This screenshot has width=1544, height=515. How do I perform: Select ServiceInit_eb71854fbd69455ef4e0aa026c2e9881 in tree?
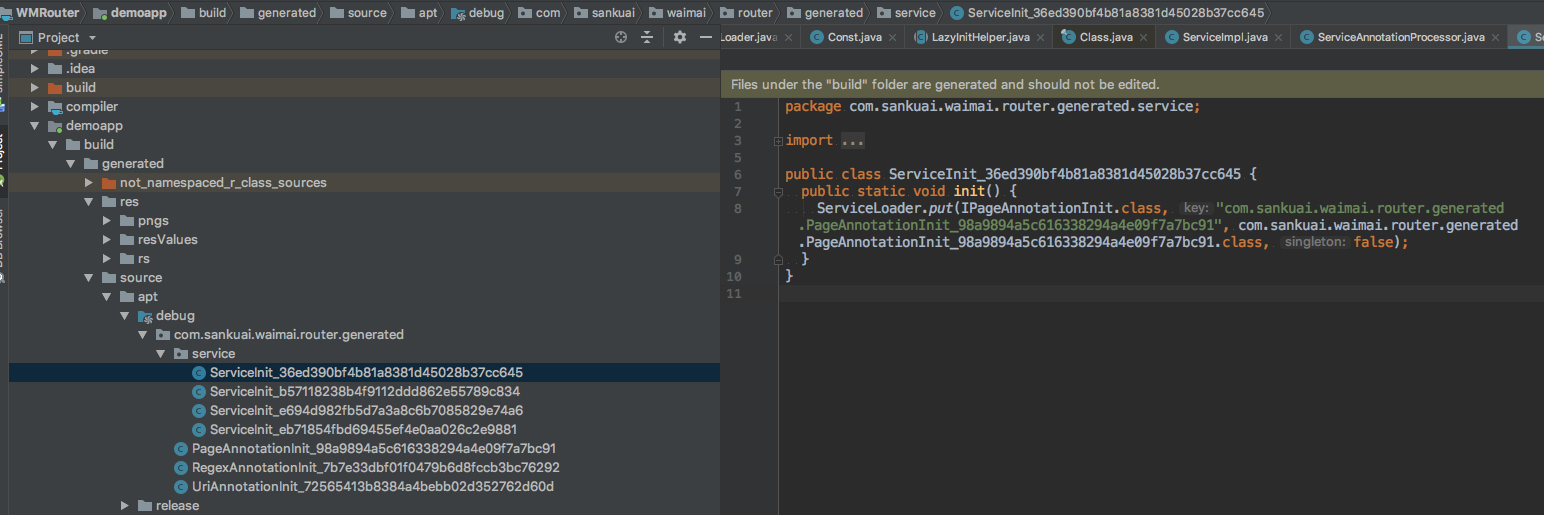tap(364, 429)
